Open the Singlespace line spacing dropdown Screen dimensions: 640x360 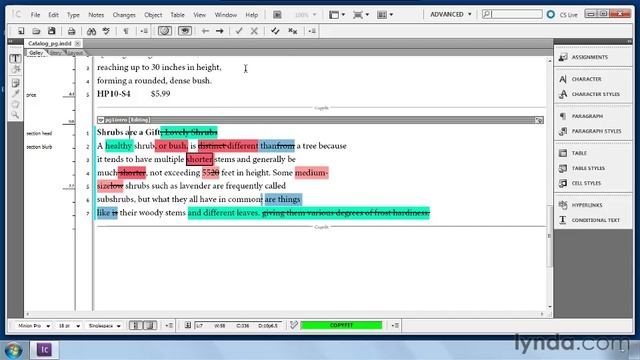(x=104, y=326)
